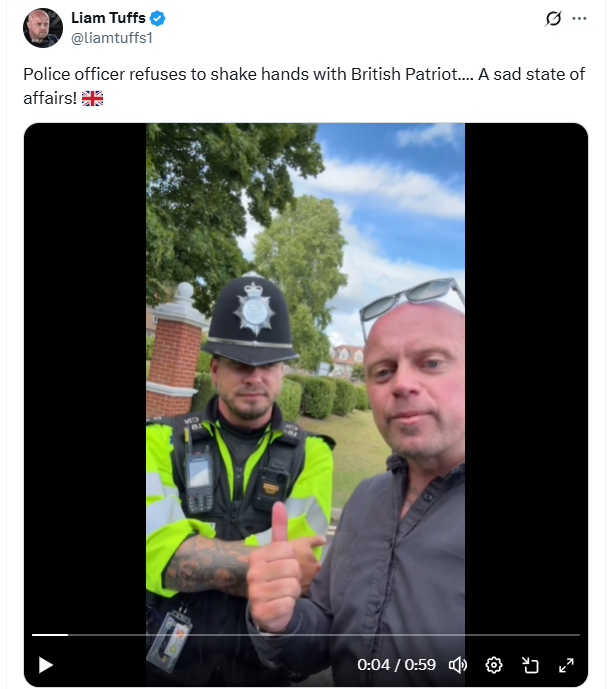Image resolution: width=609 pixels, height=689 pixels.
Task: Click the UK flag emoji in tweet
Action: click(92, 98)
